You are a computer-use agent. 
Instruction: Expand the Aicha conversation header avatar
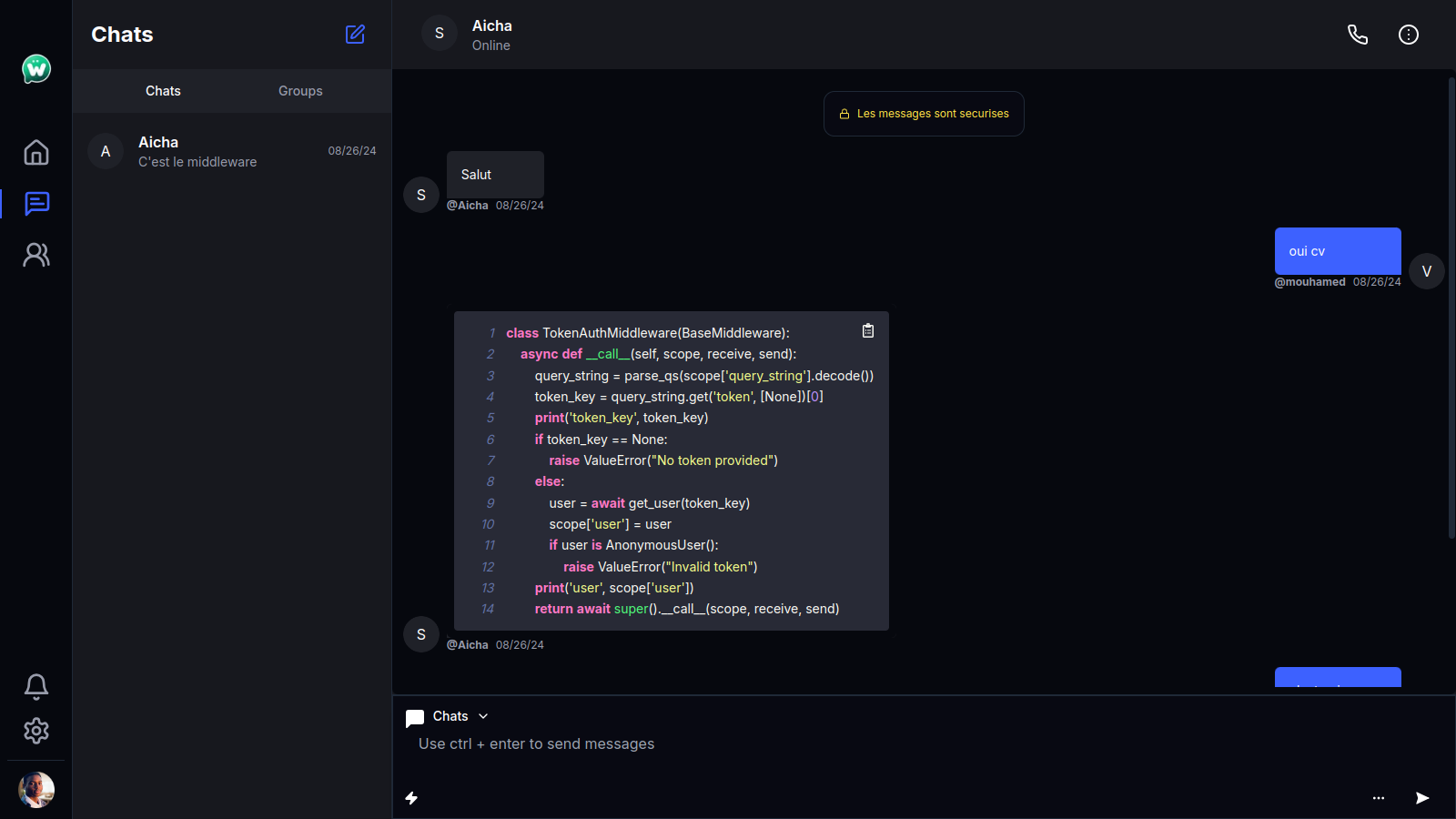pos(440,33)
